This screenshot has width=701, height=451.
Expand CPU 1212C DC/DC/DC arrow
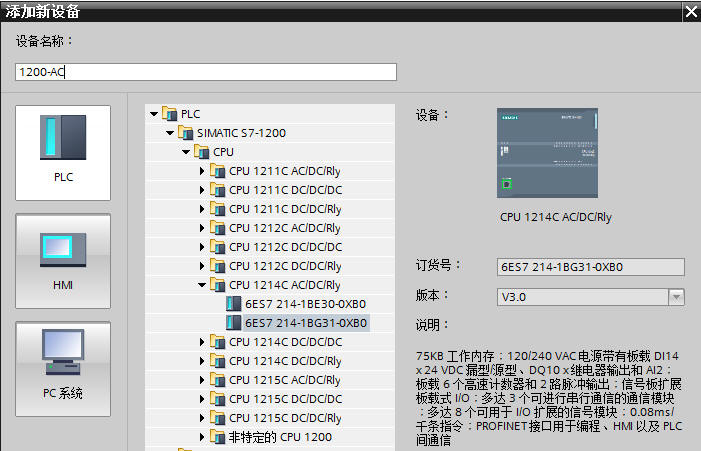tap(202, 247)
